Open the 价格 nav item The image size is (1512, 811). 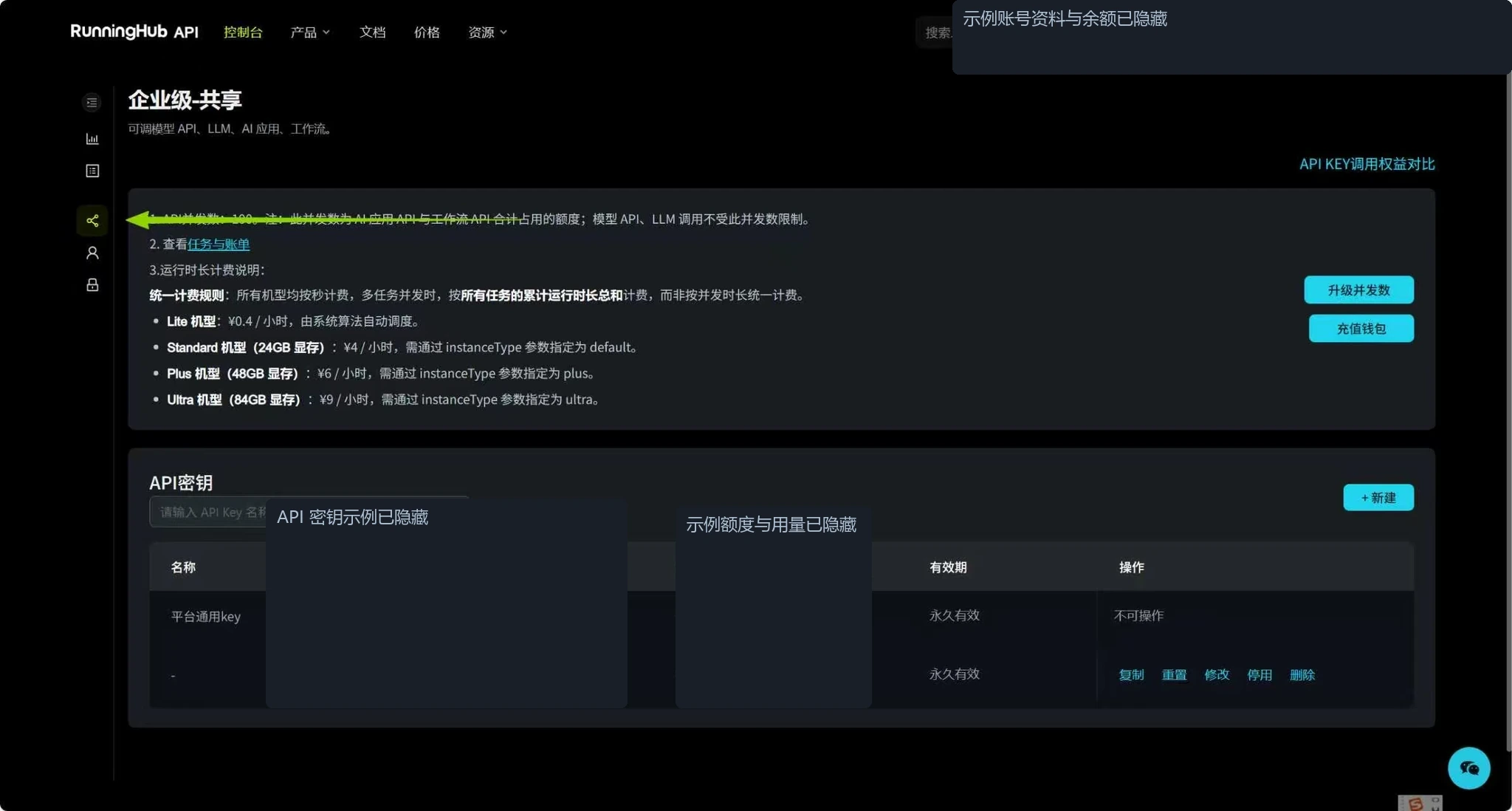pyautogui.click(x=427, y=32)
